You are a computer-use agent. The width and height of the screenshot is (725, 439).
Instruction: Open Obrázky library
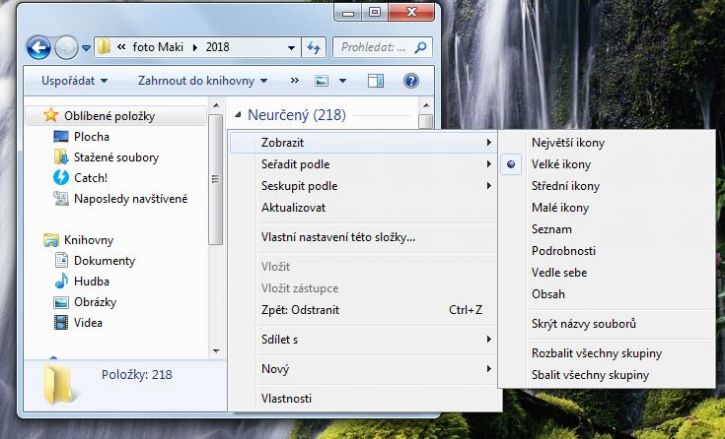point(95,302)
